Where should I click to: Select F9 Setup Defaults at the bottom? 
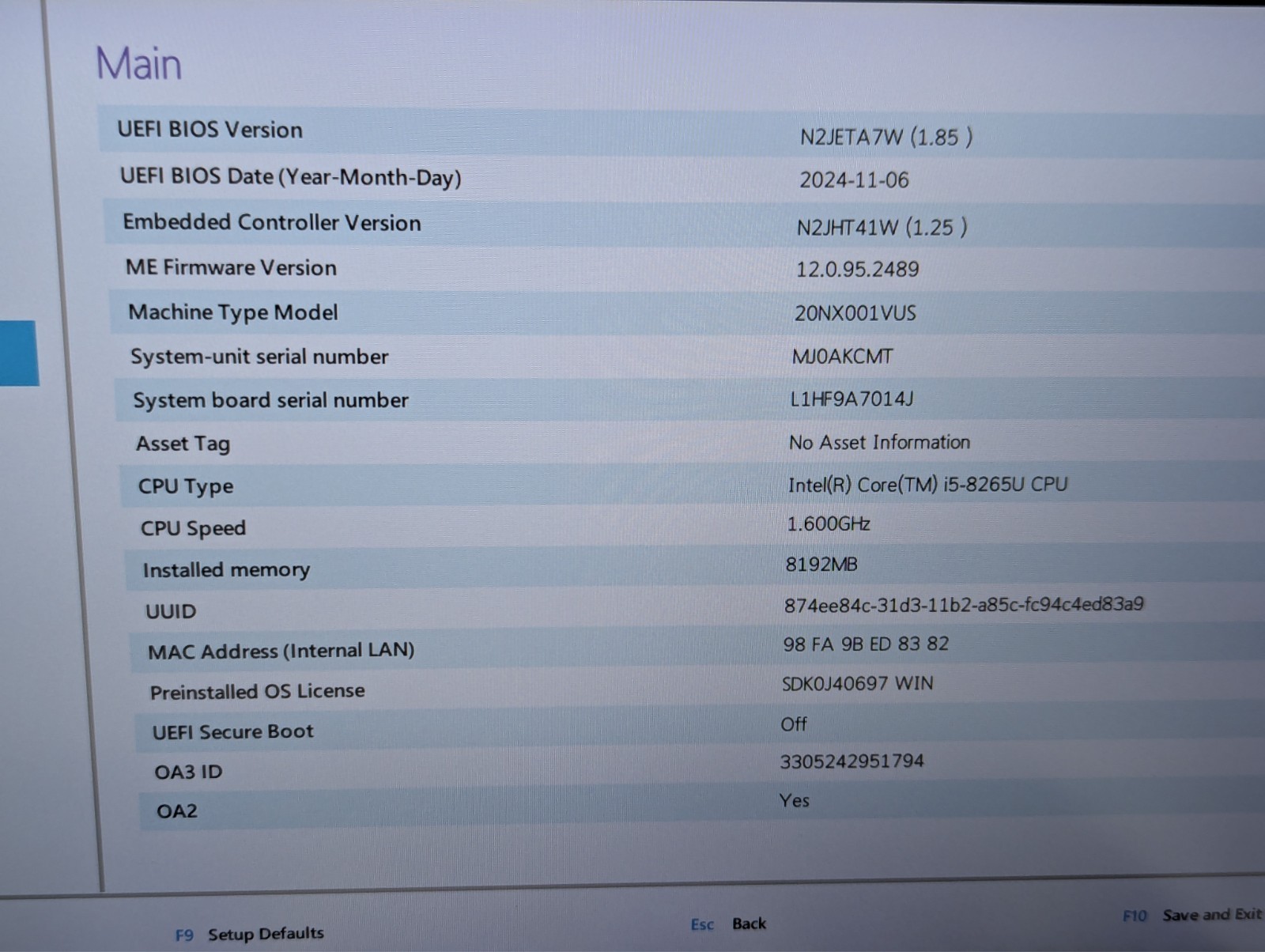[x=249, y=934]
